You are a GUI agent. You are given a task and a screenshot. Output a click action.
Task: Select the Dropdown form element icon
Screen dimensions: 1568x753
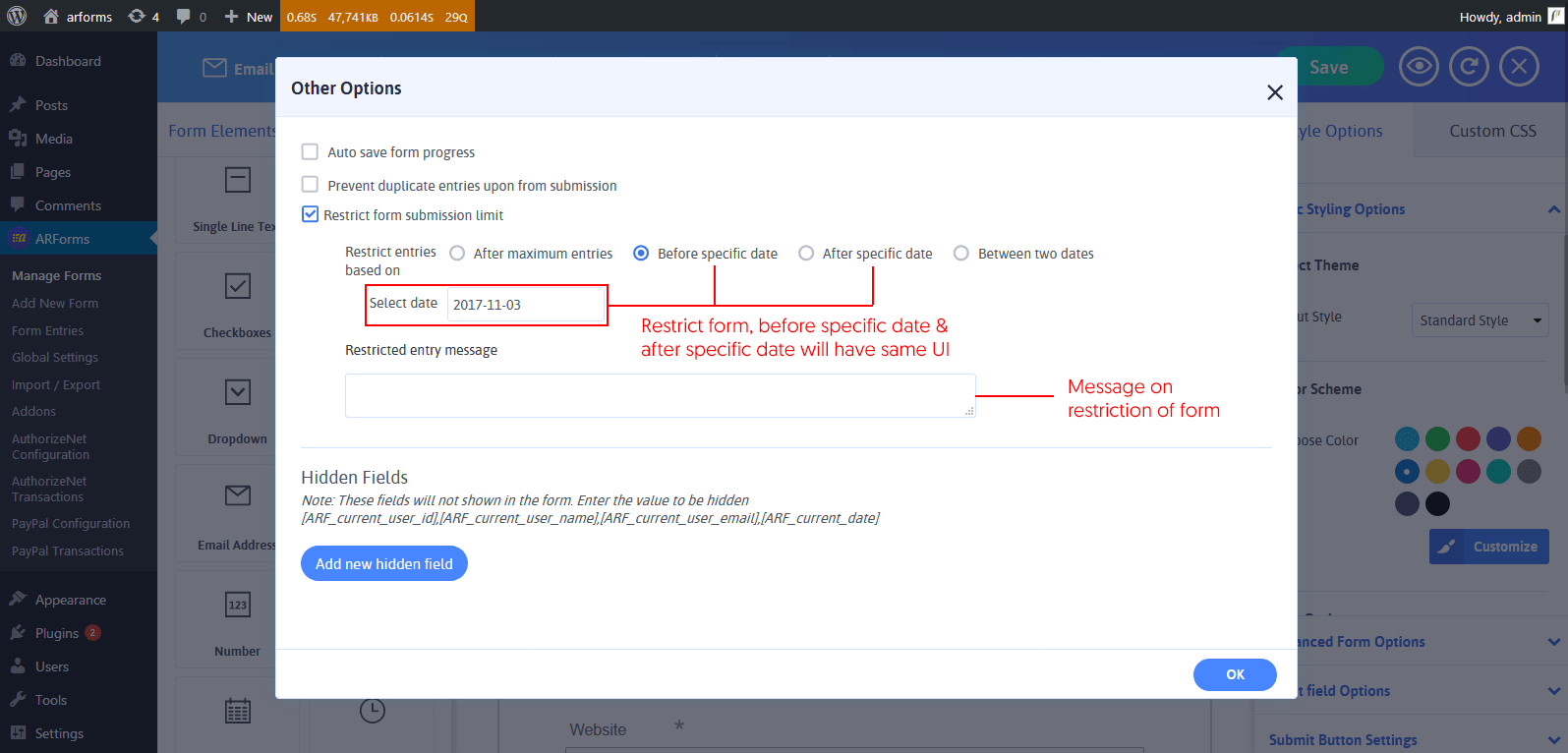(238, 392)
